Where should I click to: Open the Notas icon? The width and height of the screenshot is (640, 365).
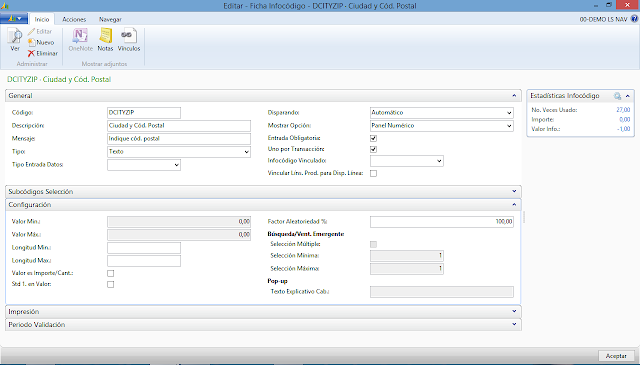click(x=105, y=40)
